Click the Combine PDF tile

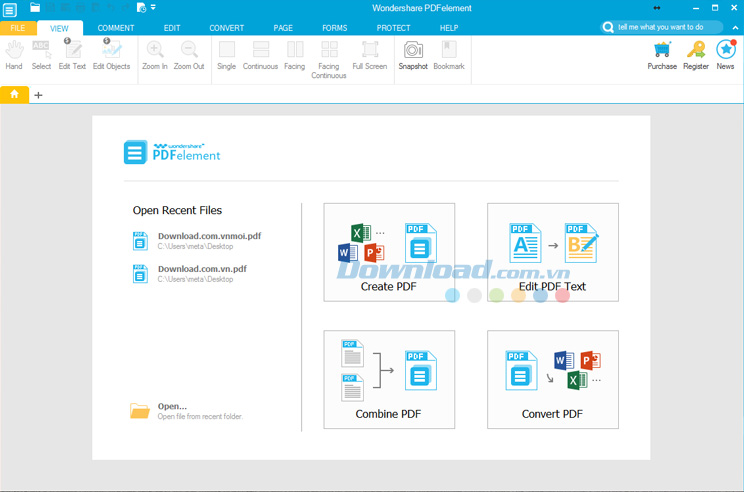pyautogui.click(x=389, y=380)
